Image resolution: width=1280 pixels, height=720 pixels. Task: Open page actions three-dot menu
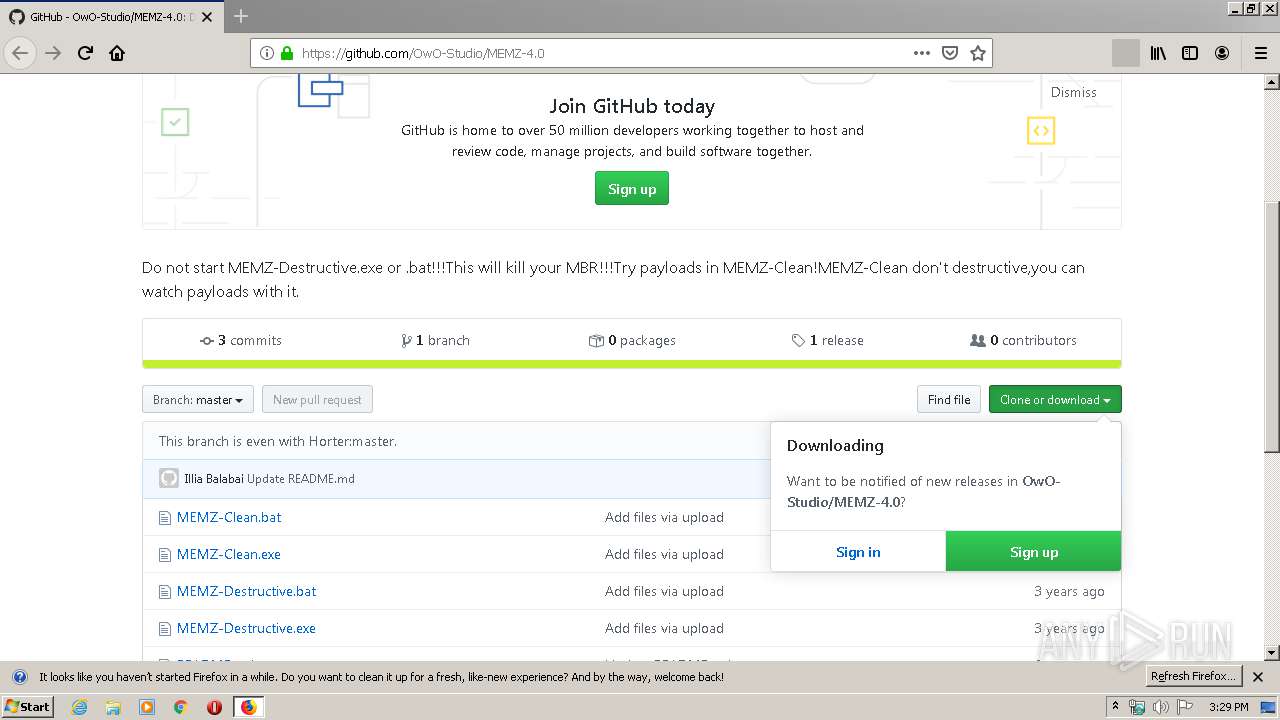pos(922,53)
